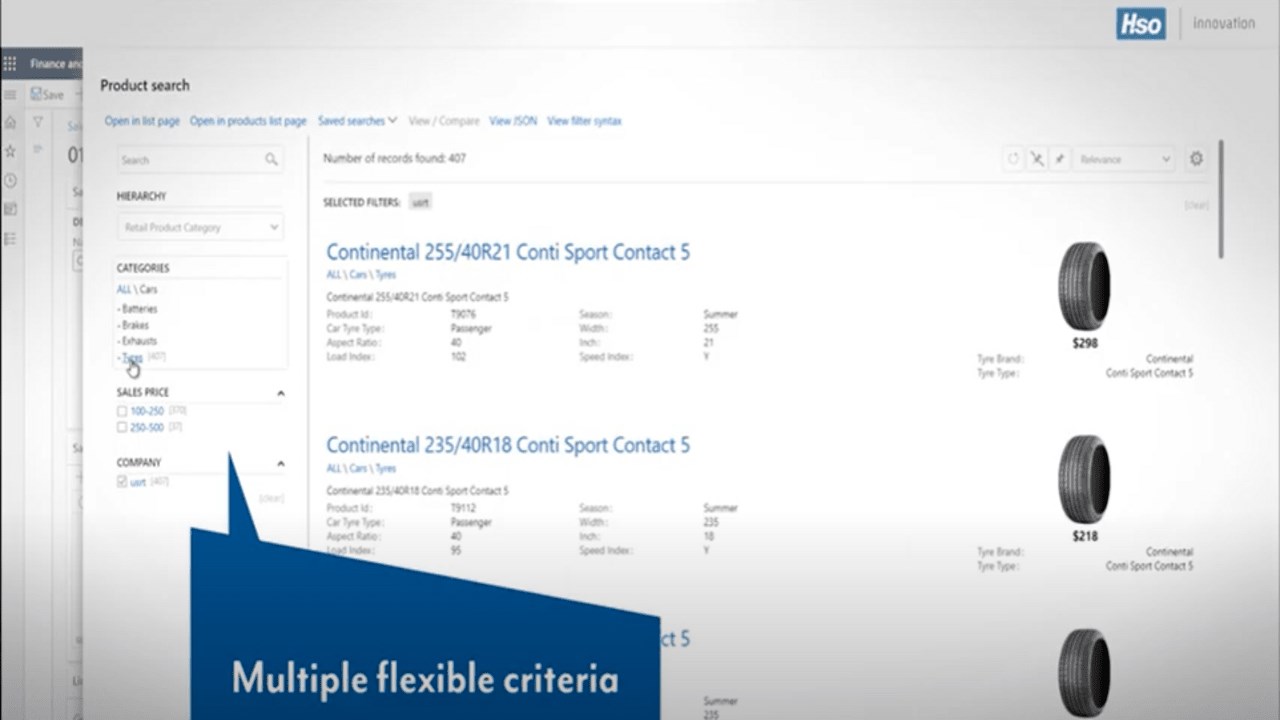Screen dimensions: 1280x720
Task: Open Continental 235/40R18 Conti Sport Contact 5
Action: [508, 445]
